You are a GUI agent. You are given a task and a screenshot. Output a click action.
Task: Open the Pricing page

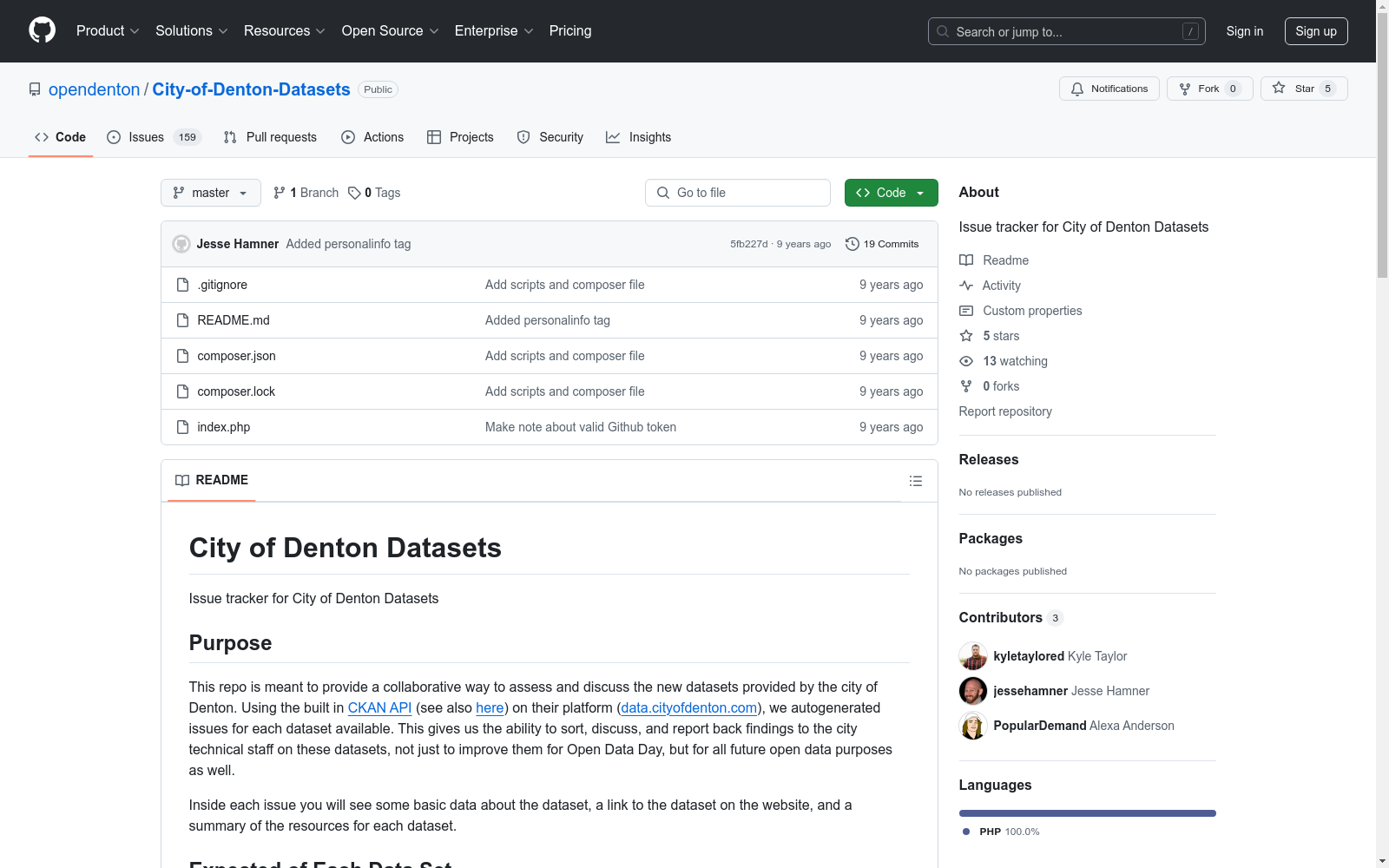[x=570, y=31]
